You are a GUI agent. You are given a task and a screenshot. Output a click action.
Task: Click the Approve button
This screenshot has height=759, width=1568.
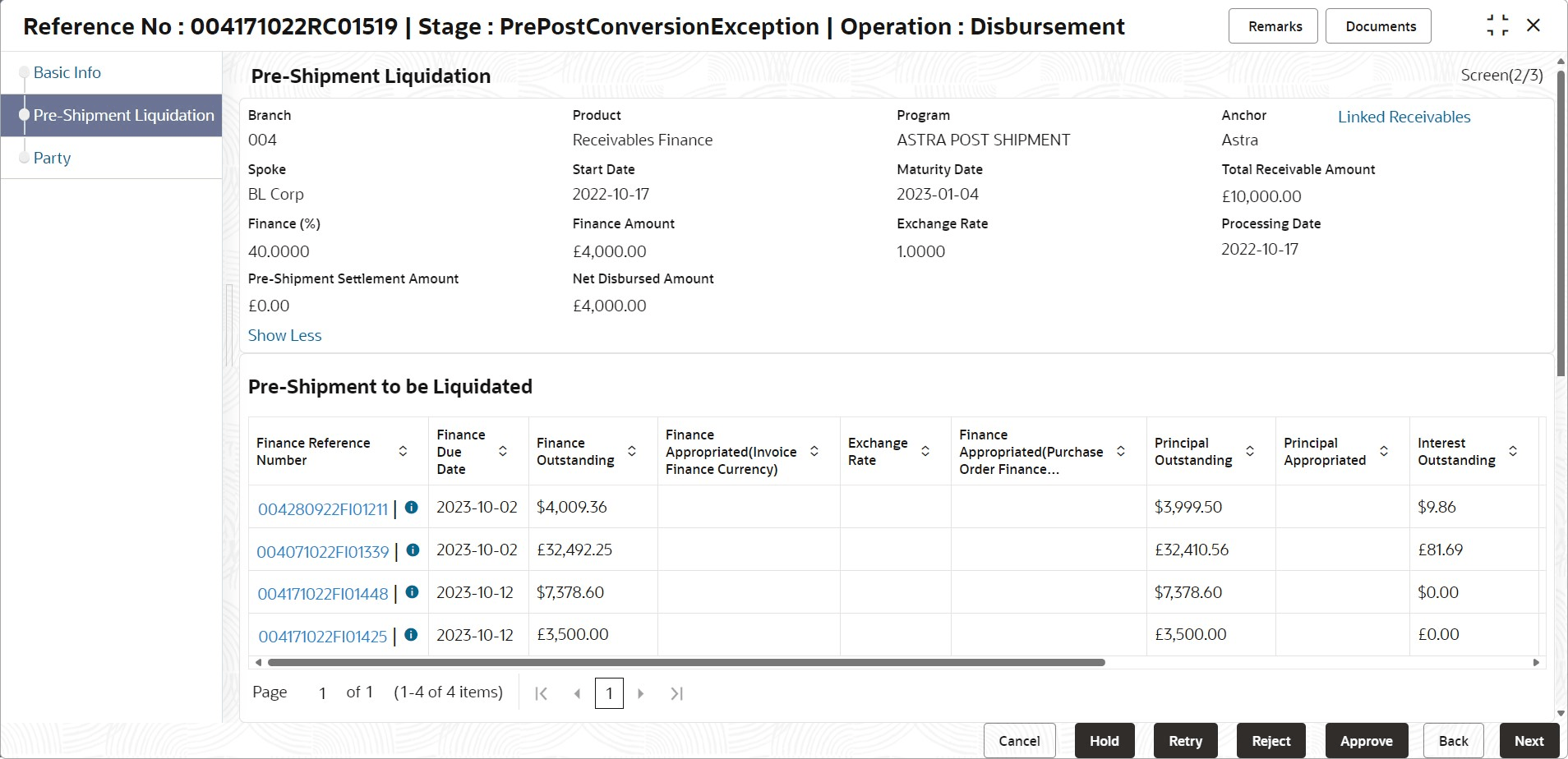click(x=1366, y=740)
